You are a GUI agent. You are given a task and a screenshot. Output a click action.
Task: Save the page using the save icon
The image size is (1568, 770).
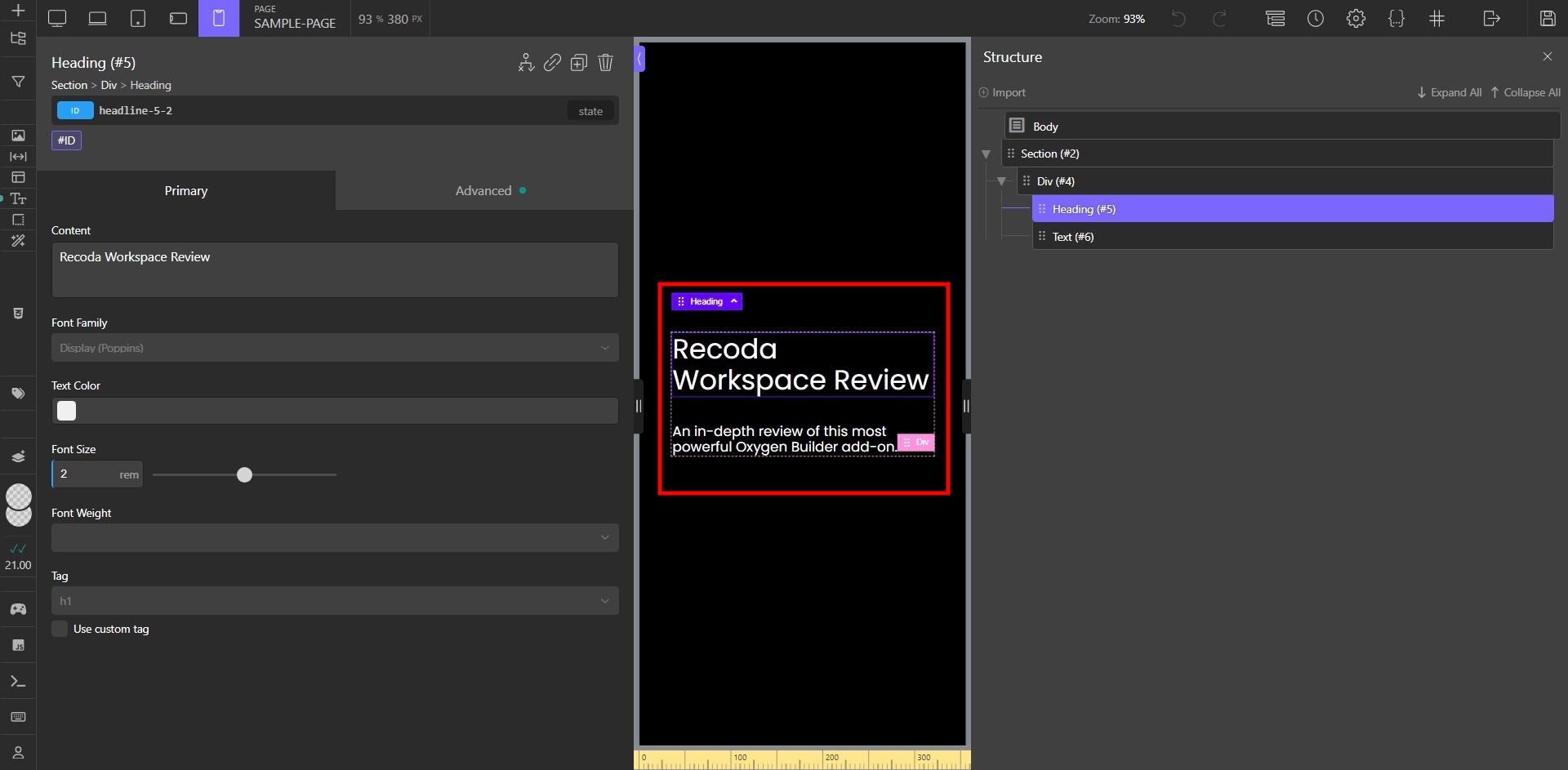1548,18
